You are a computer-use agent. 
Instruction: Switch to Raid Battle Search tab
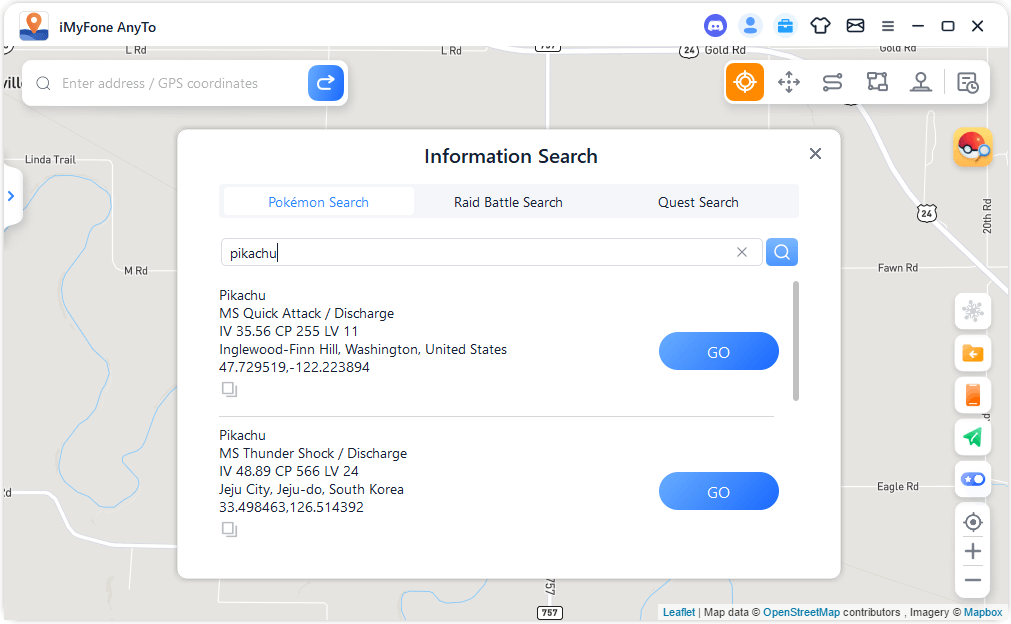[x=508, y=202]
